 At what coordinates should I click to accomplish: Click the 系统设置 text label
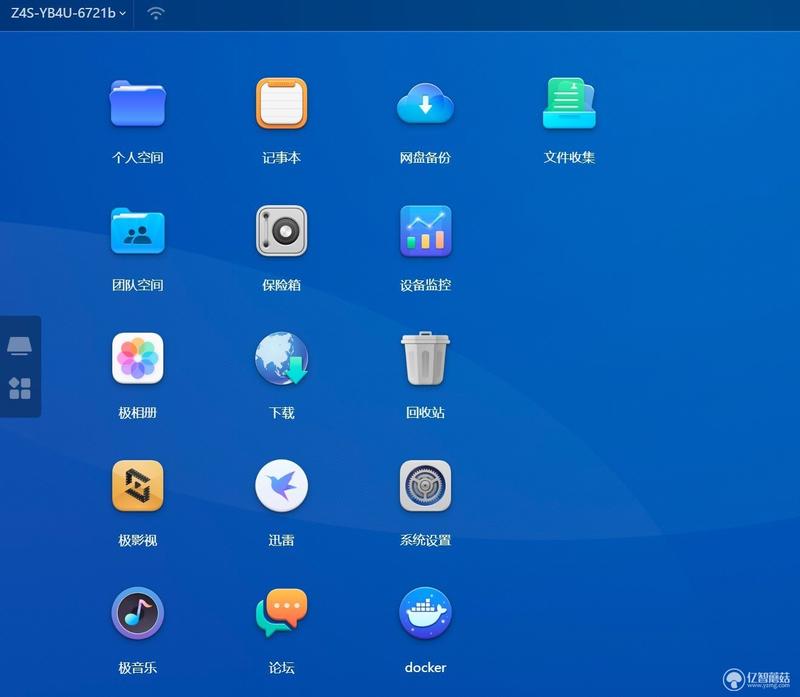click(x=426, y=540)
